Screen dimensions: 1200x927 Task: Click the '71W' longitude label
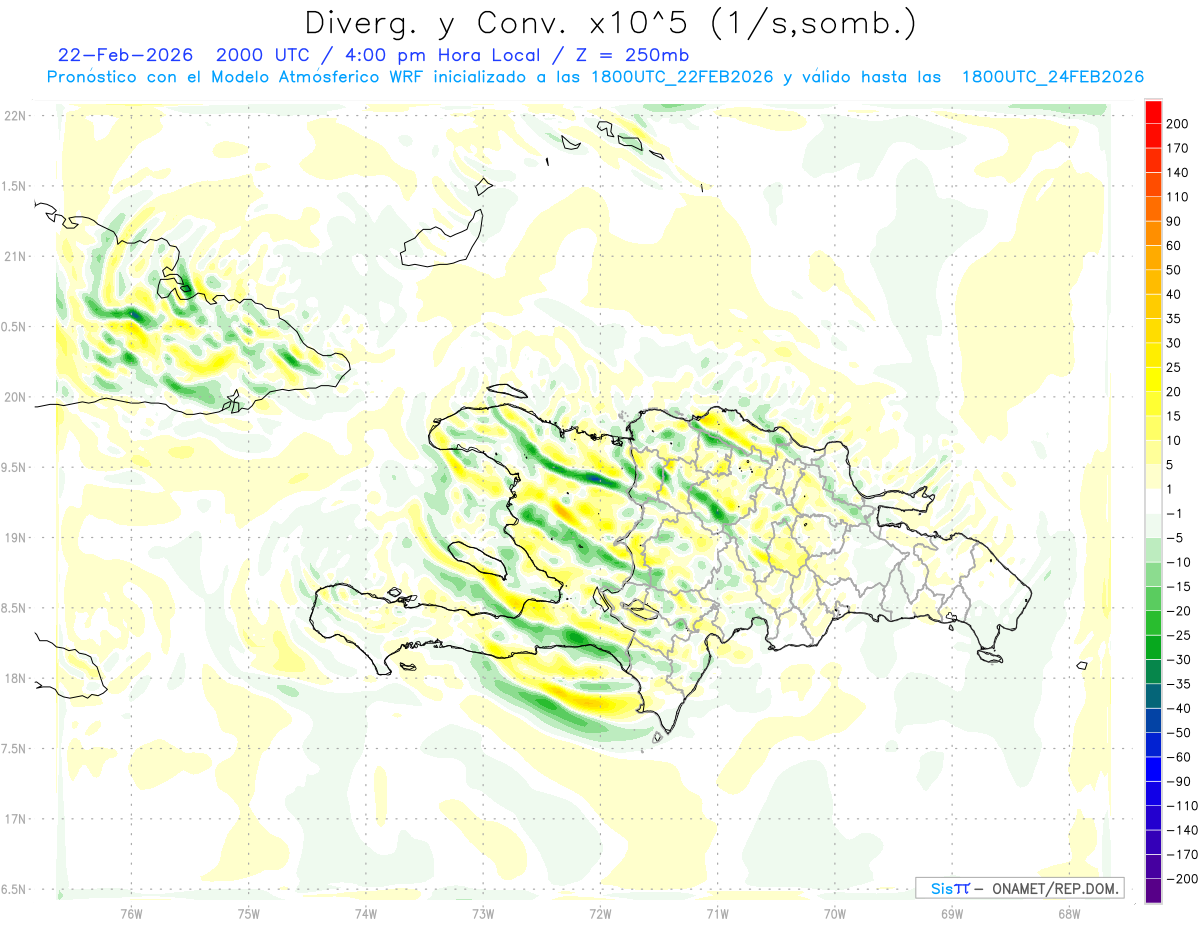tap(717, 913)
